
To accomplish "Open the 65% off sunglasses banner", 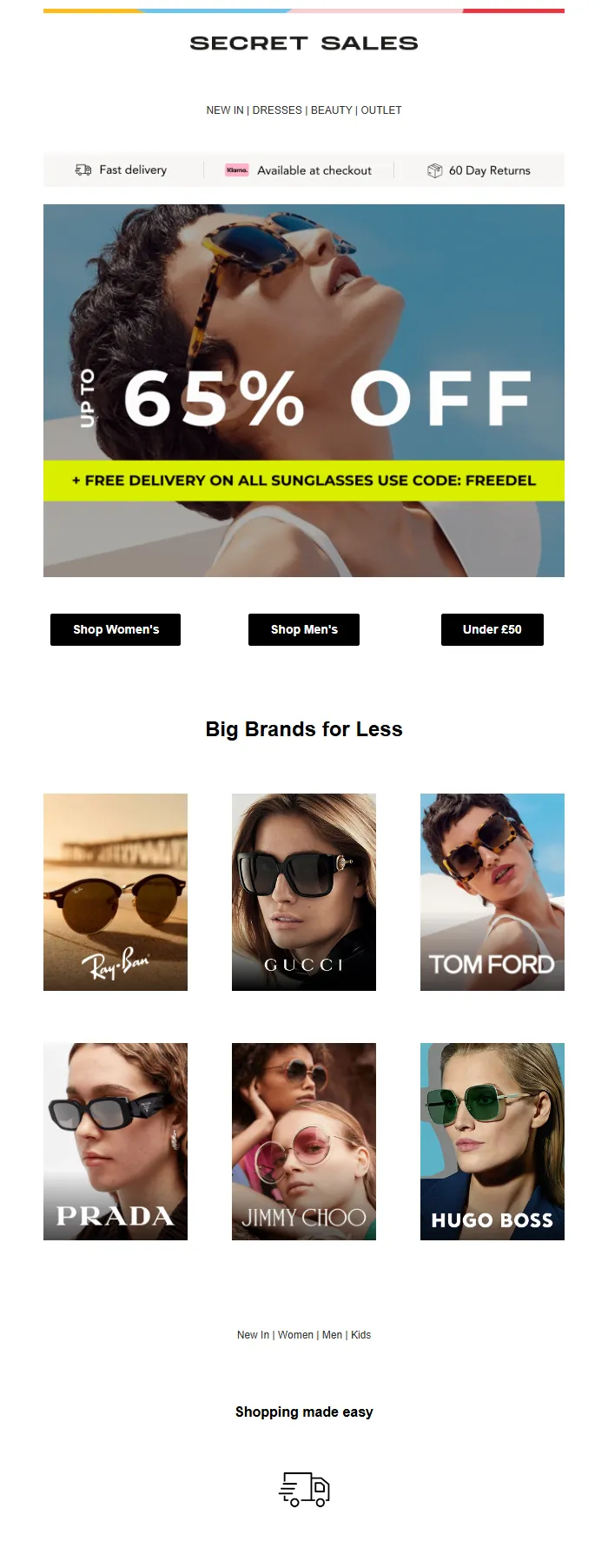I will tap(304, 390).
